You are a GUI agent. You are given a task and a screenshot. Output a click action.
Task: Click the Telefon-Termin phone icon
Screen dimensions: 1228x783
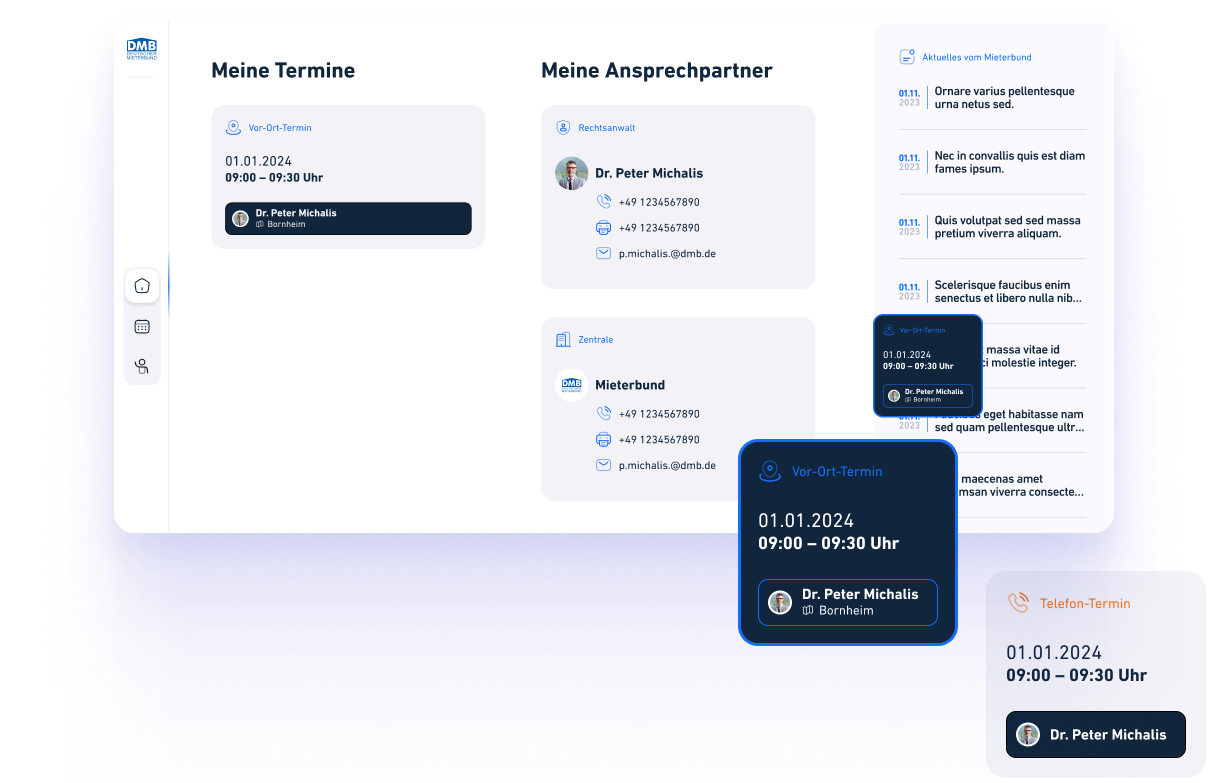pos(1018,603)
